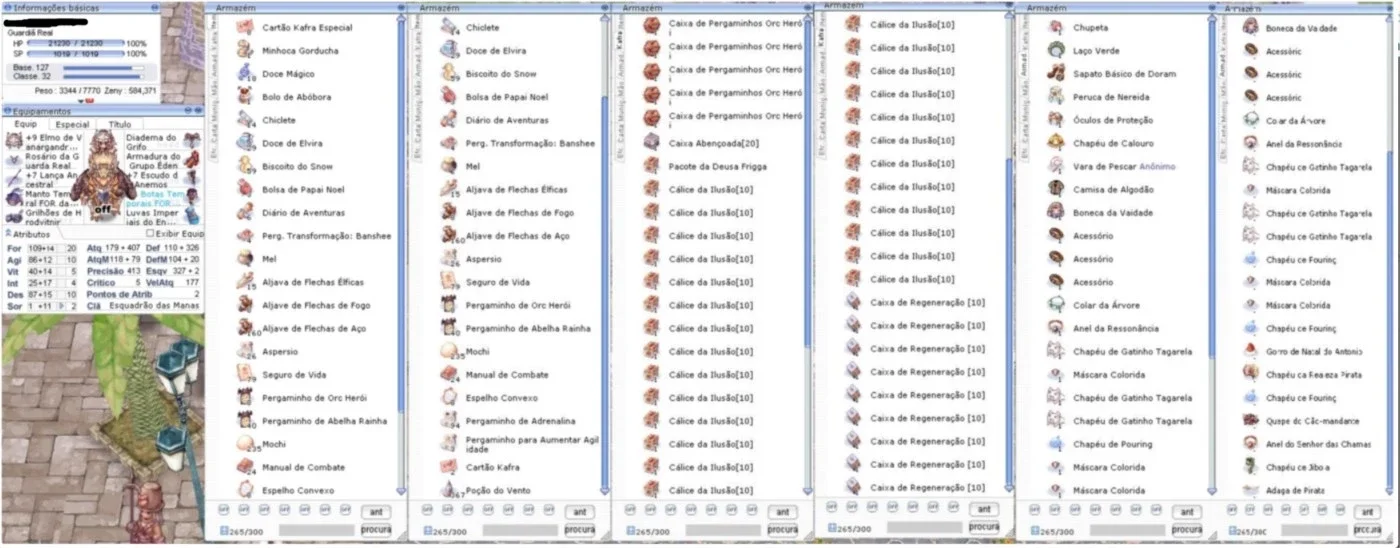
Task: Click scrollbar down arrow beside Poção do Vento
Action: 605,491
